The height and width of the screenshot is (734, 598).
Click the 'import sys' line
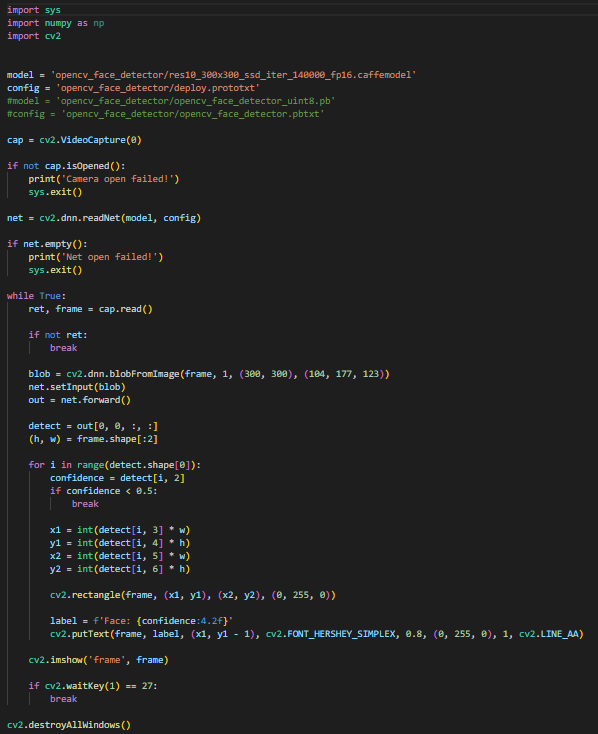pyautogui.click(x=34, y=10)
